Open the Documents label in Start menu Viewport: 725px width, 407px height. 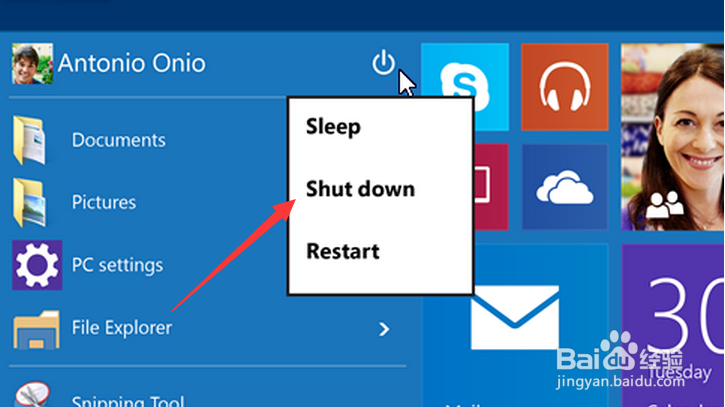(118, 140)
